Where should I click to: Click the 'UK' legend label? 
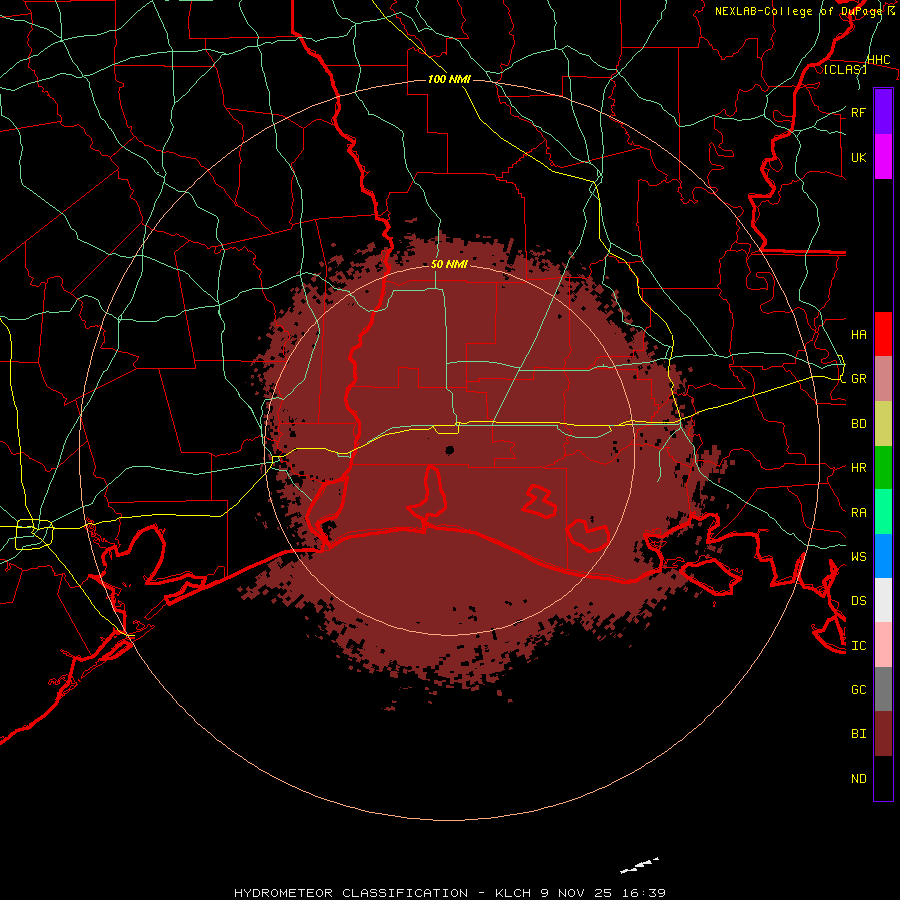(859, 157)
